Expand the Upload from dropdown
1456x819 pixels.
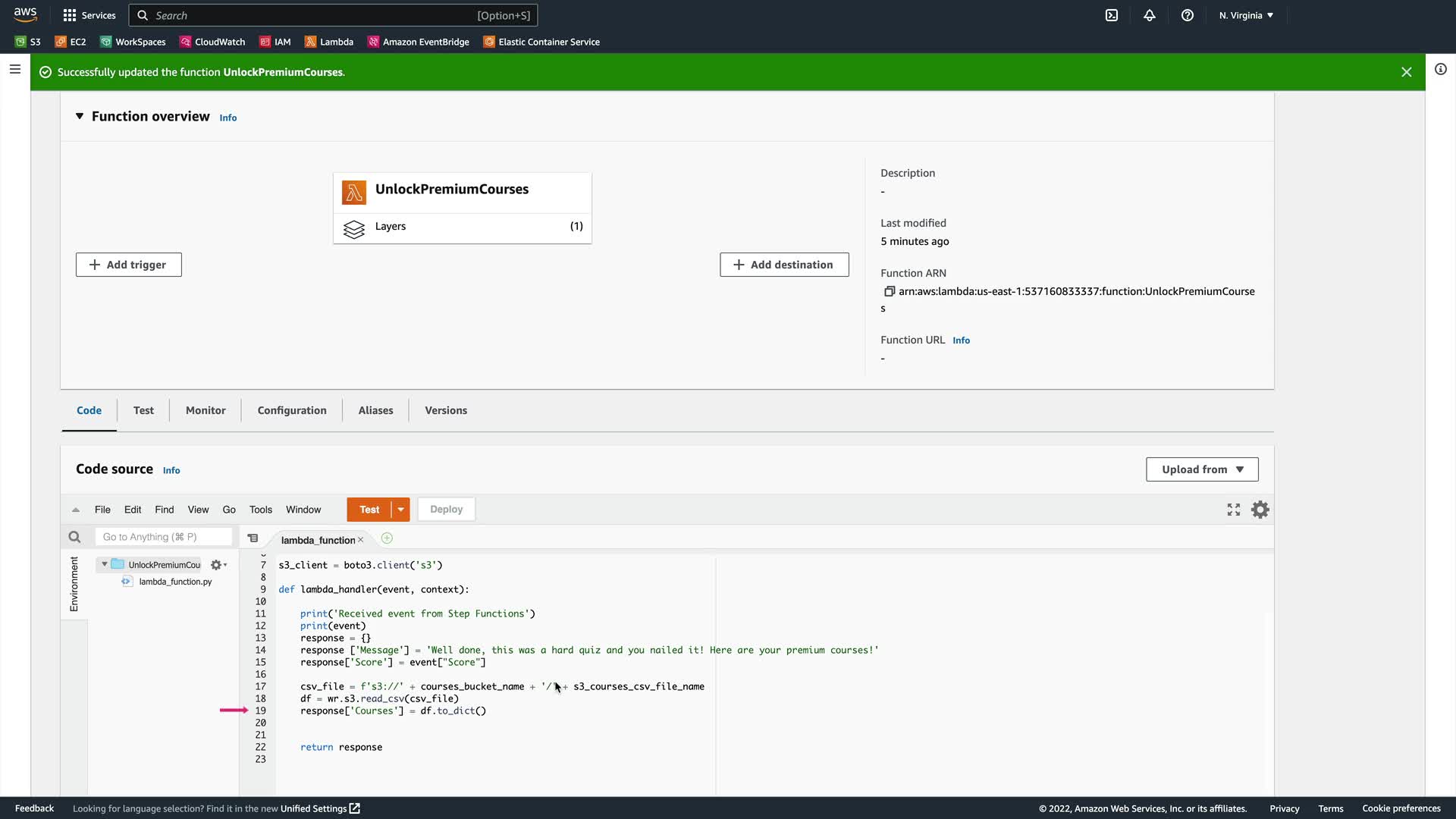[1202, 469]
